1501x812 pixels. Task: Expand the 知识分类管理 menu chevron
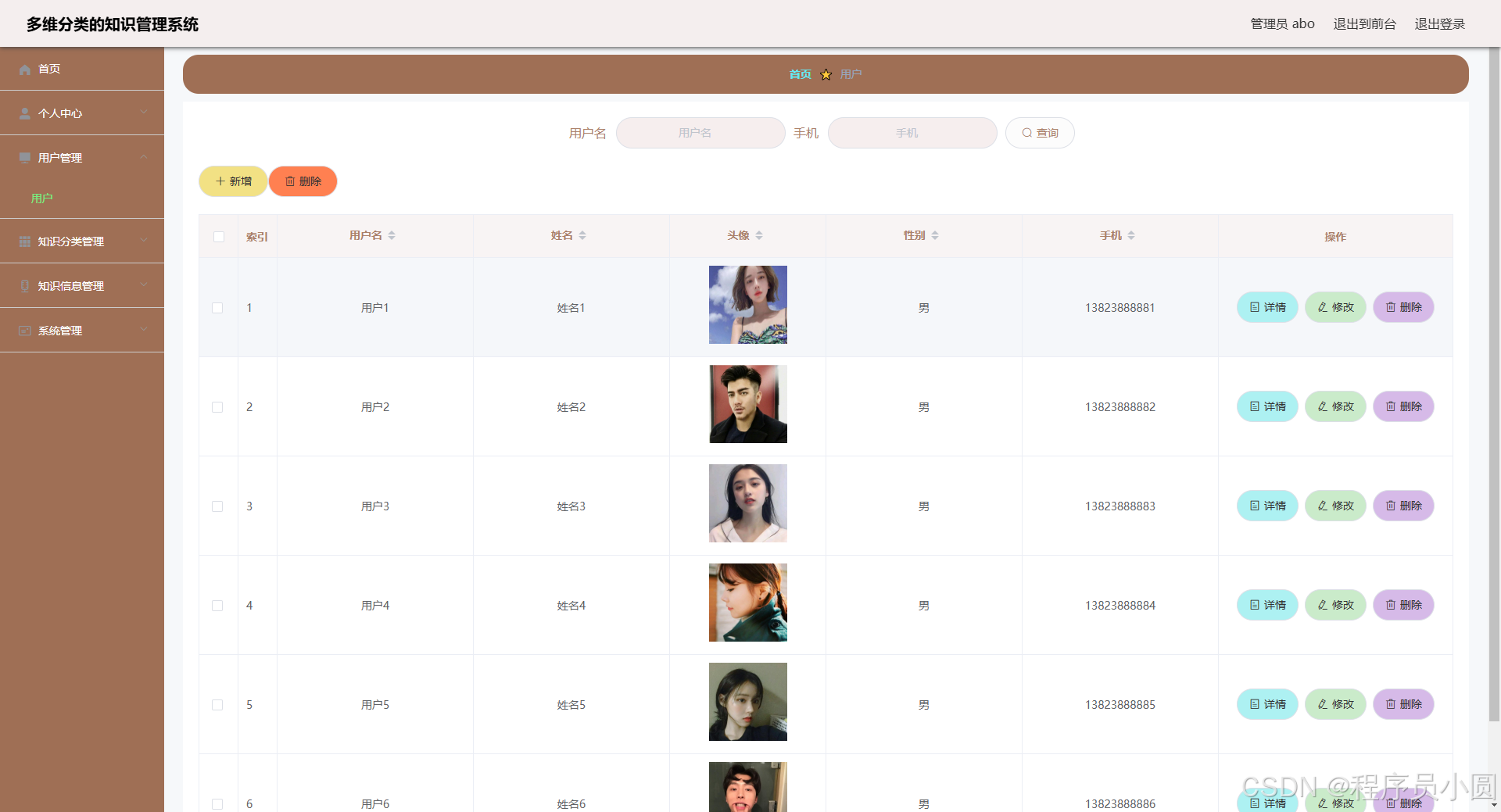(x=144, y=241)
